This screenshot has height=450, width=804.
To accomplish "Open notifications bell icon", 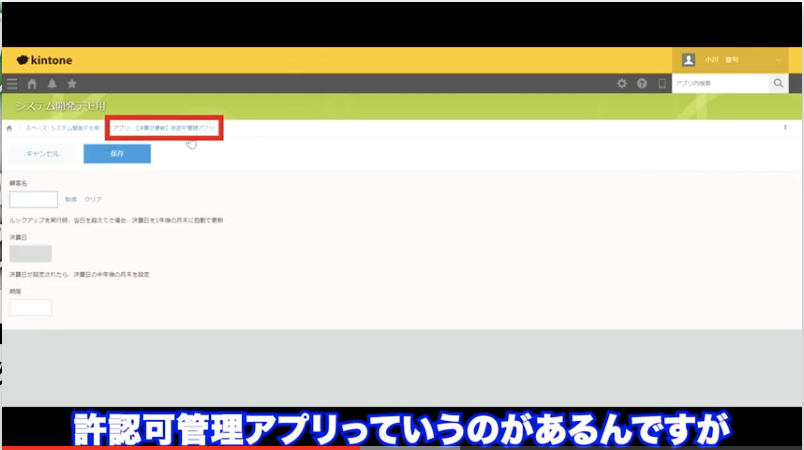I will tap(52, 84).
